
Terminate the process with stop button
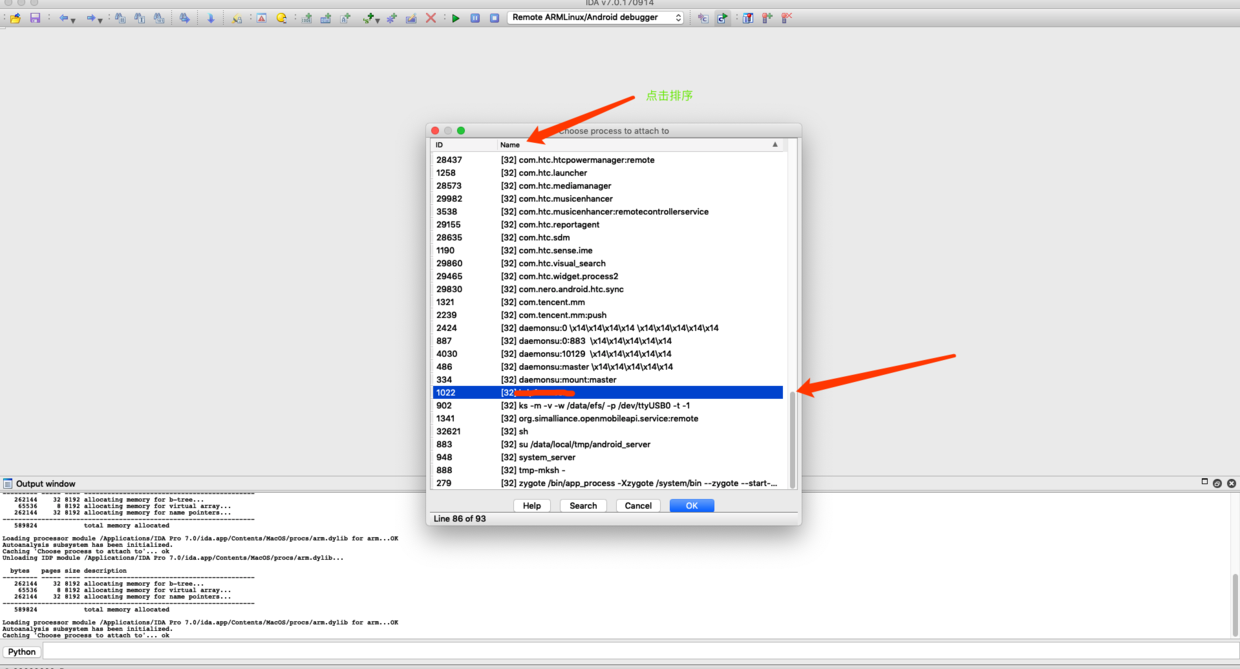click(x=494, y=18)
